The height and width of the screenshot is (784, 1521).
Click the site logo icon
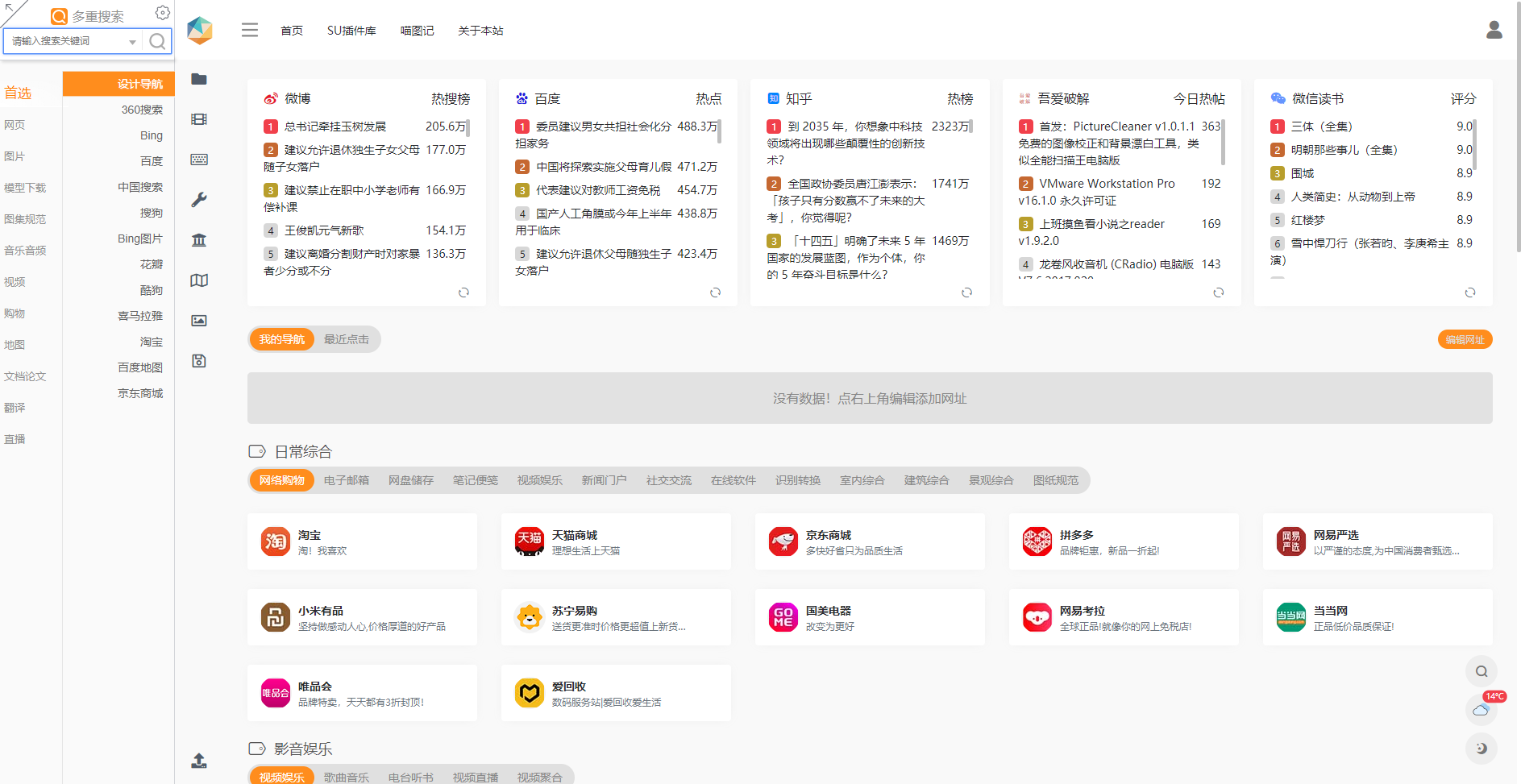point(199,31)
